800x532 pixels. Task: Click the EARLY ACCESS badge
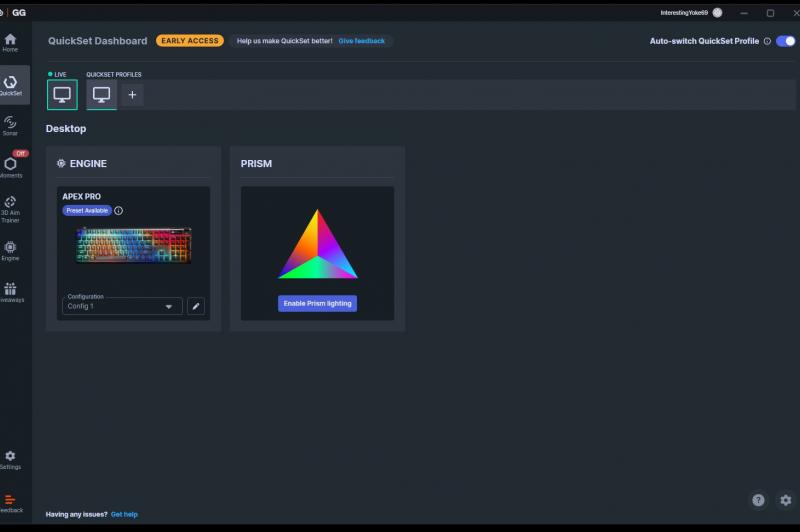coord(190,41)
